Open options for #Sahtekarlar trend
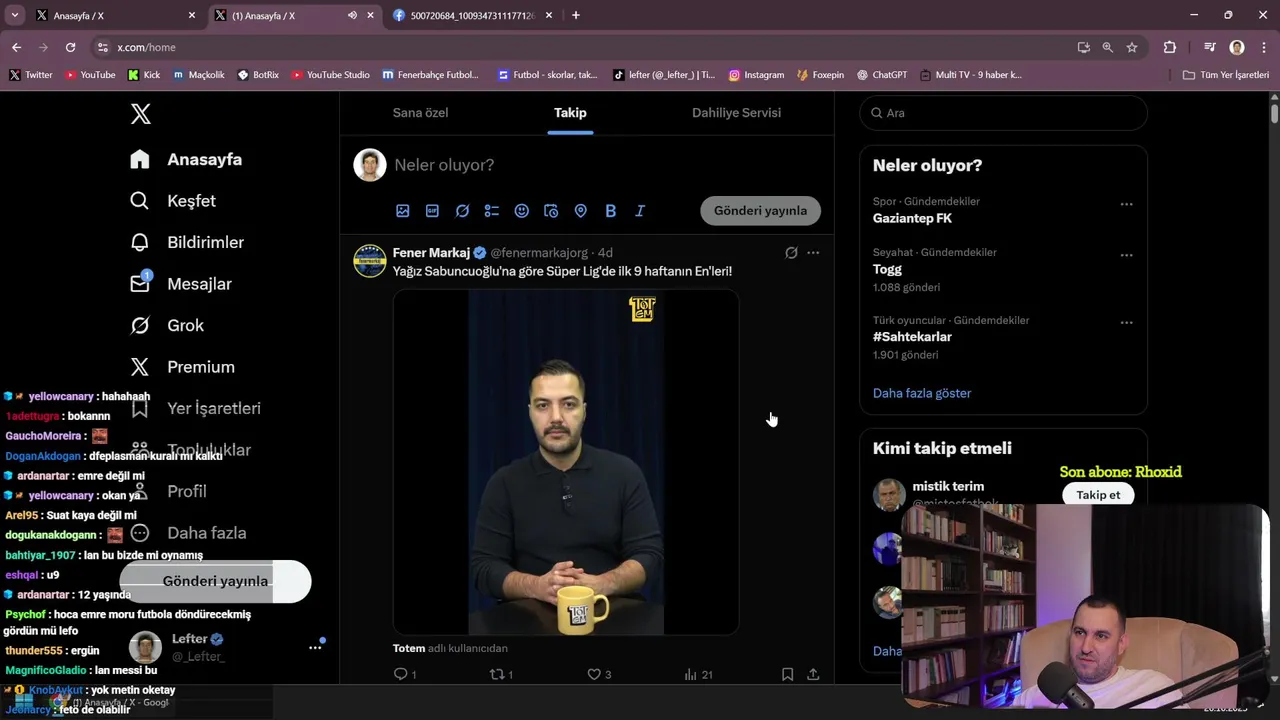Image resolution: width=1280 pixels, height=720 pixels. coord(1126,323)
